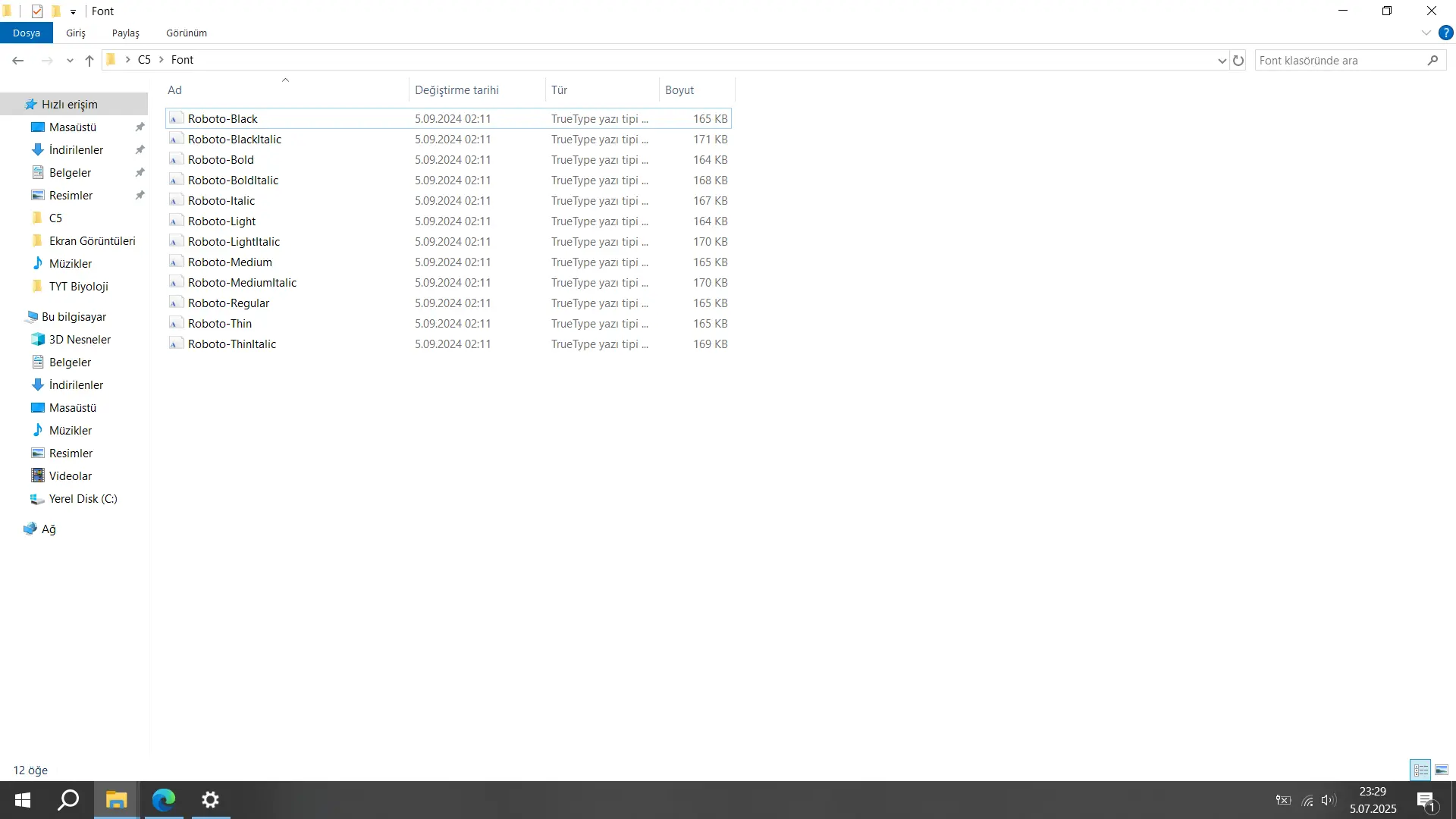Expand the address bar history dropdown

click(x=1222, y=61)
